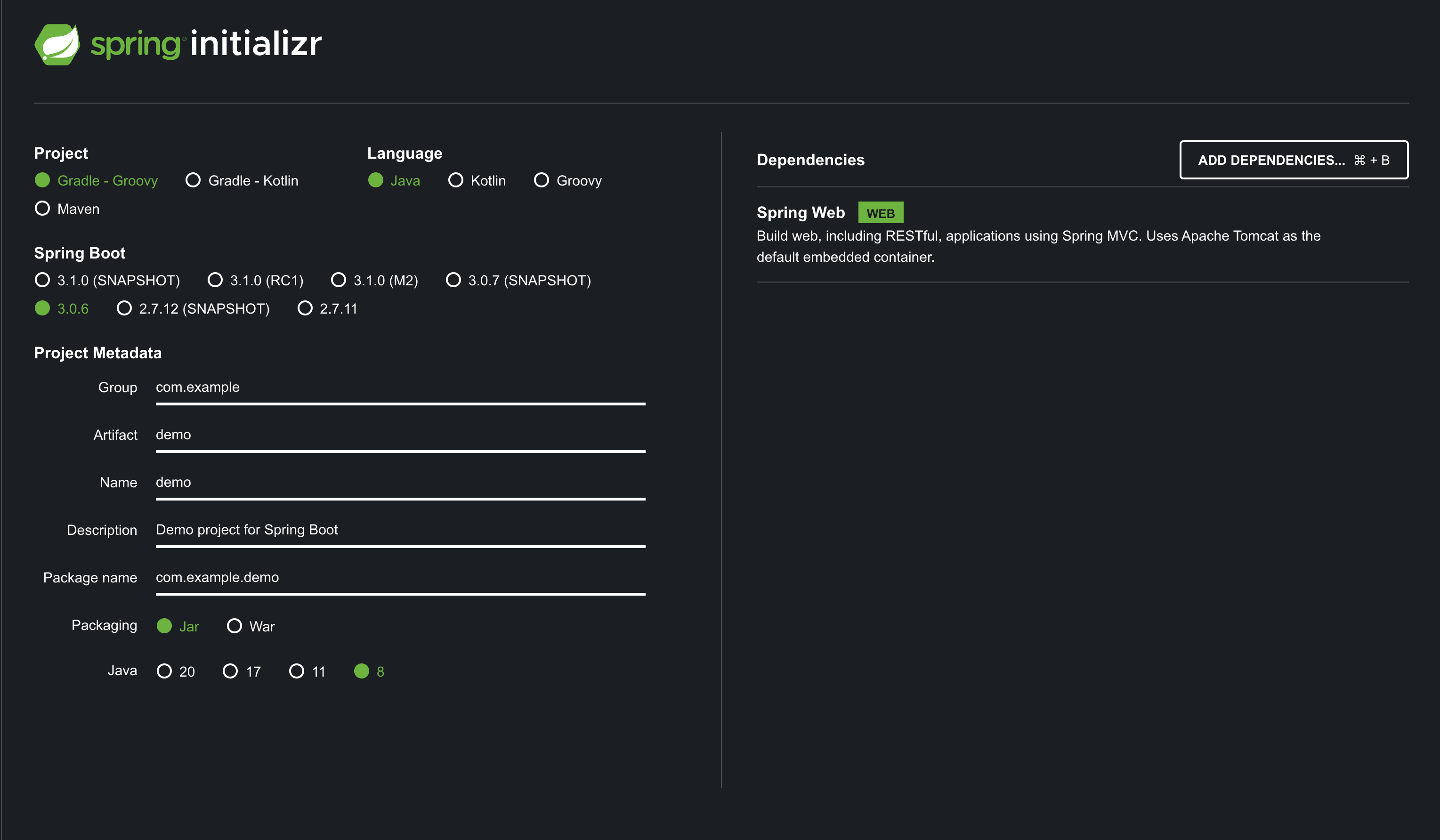Select Gradle - Kotlin project type

click(193, 180)
